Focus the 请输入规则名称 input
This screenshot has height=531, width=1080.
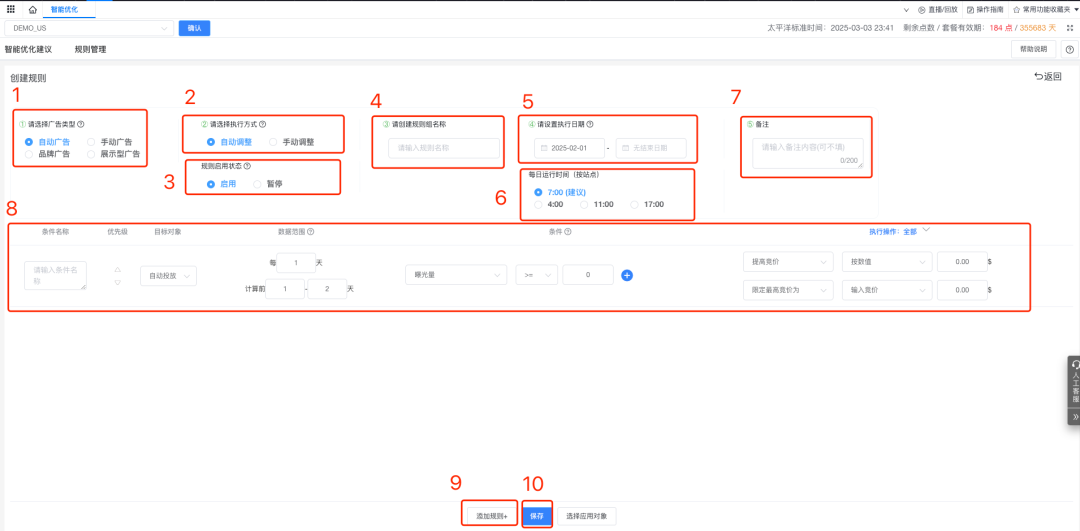click(444, 148)
